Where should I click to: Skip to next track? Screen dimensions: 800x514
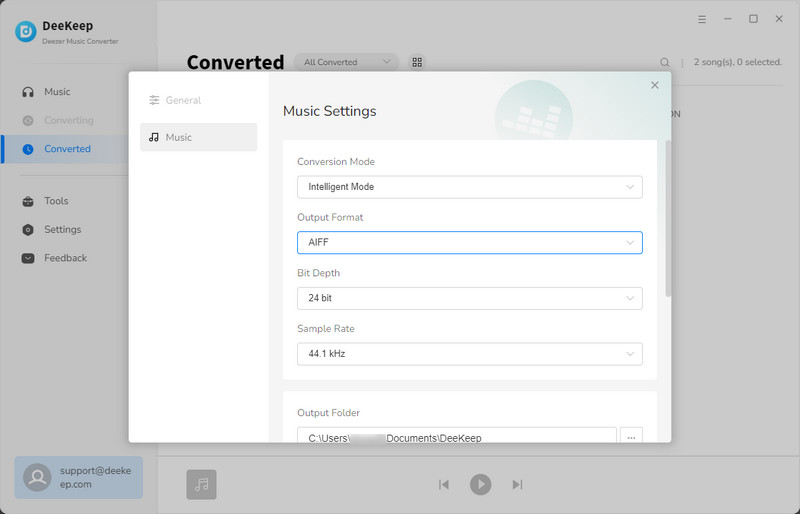[517, 484]
